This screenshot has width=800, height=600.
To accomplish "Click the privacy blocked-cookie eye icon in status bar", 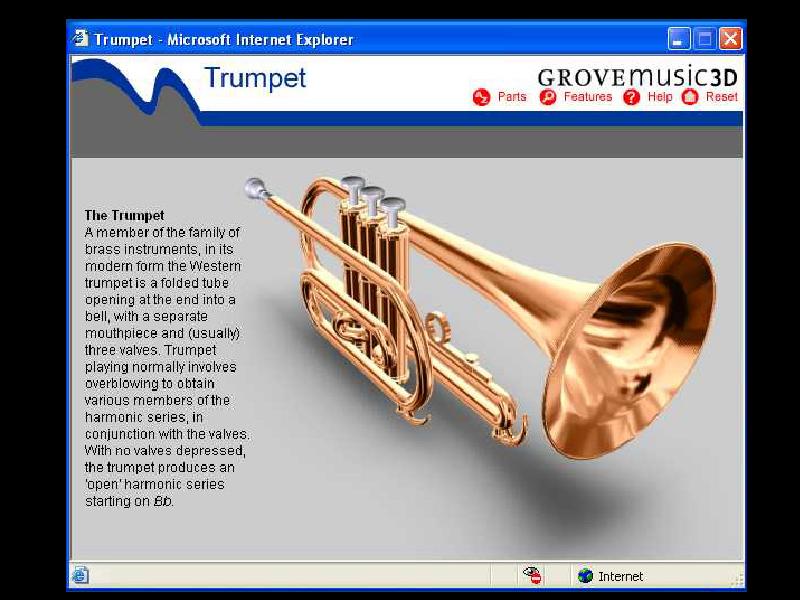I will click(532, 575).
